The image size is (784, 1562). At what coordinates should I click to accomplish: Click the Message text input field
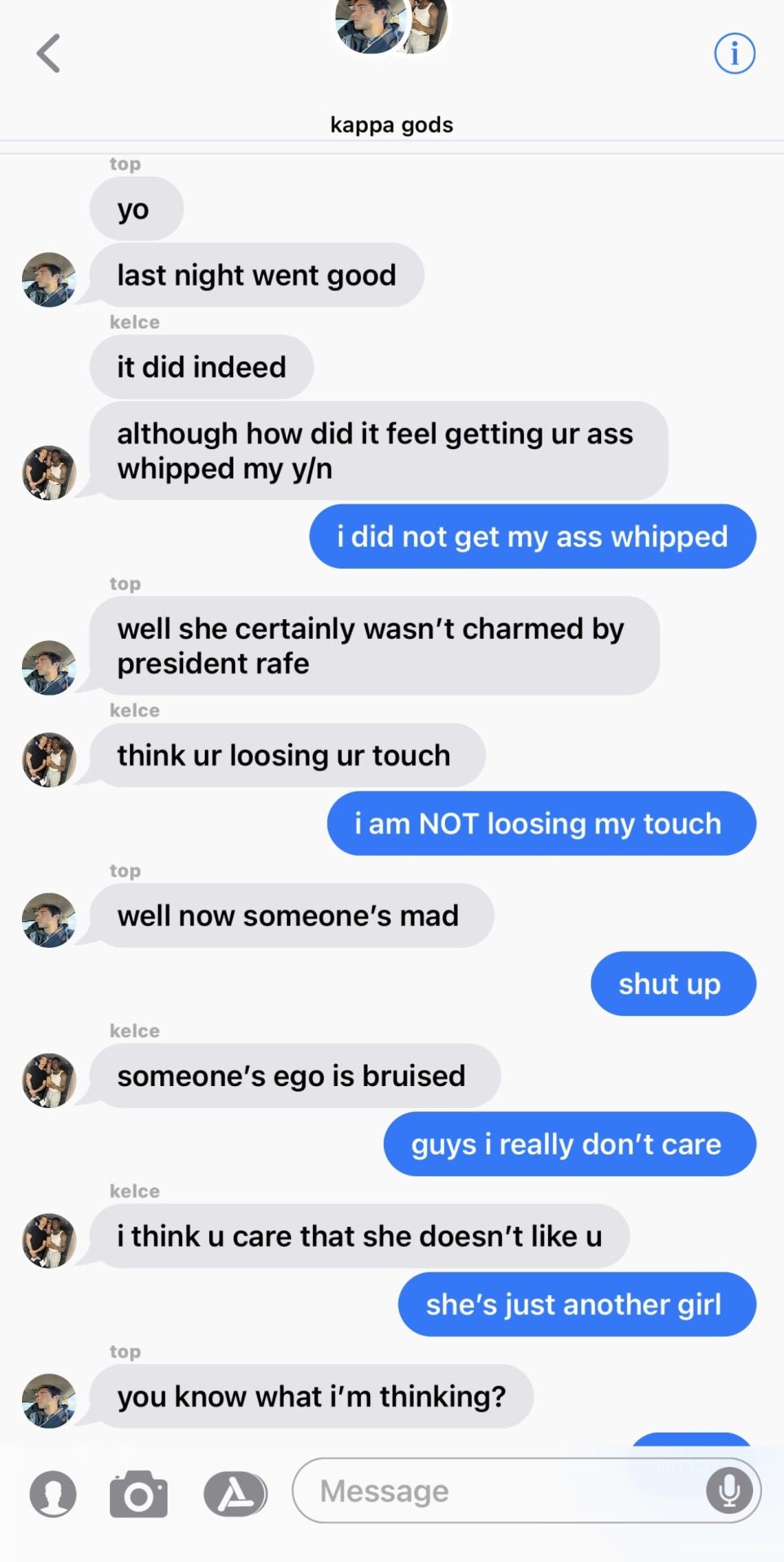pyautogui.click(x=526, y=1490)
